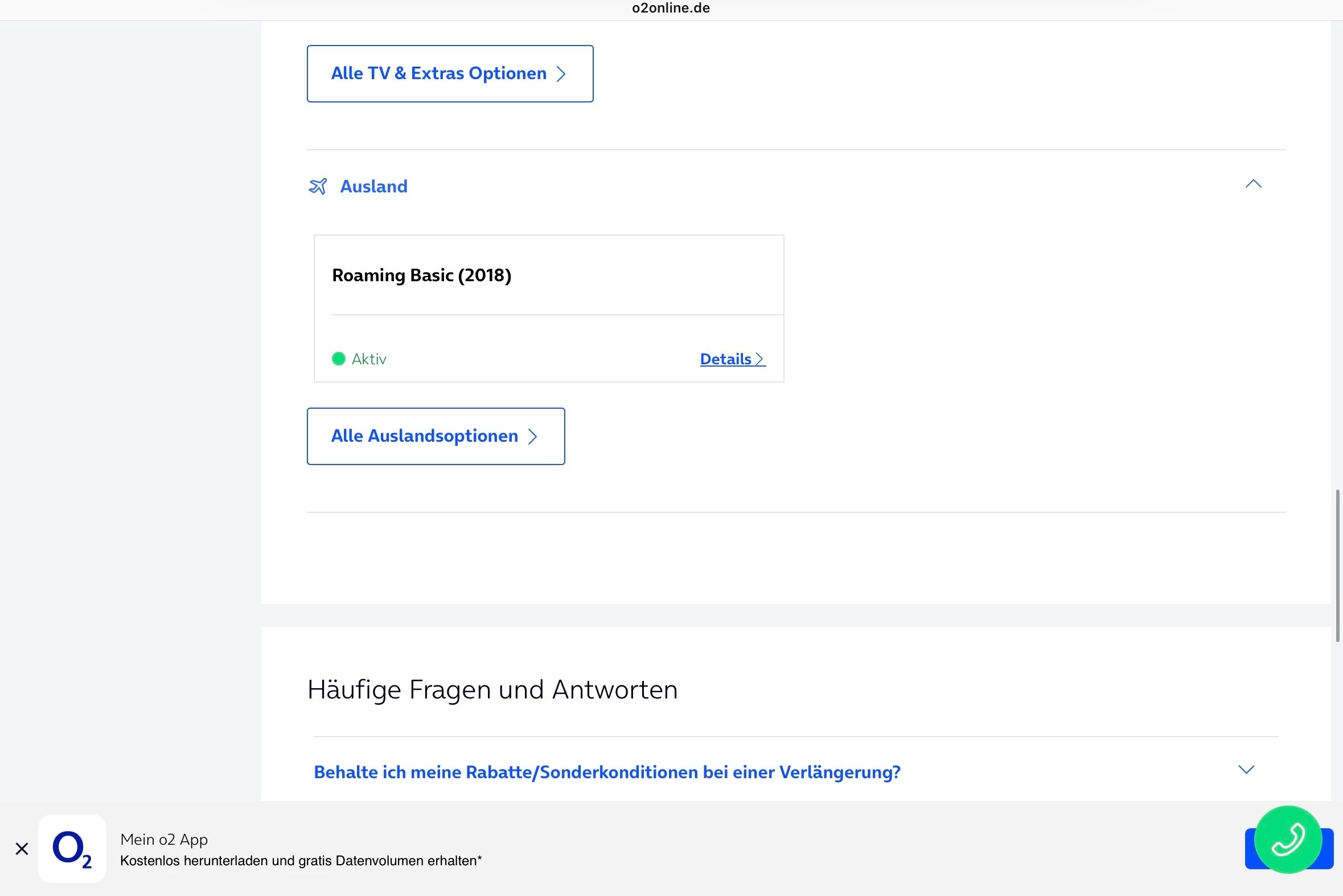Open Alle Auslandsoptionen
Viewport: 1343px width, 896px height.
point(436,436)
